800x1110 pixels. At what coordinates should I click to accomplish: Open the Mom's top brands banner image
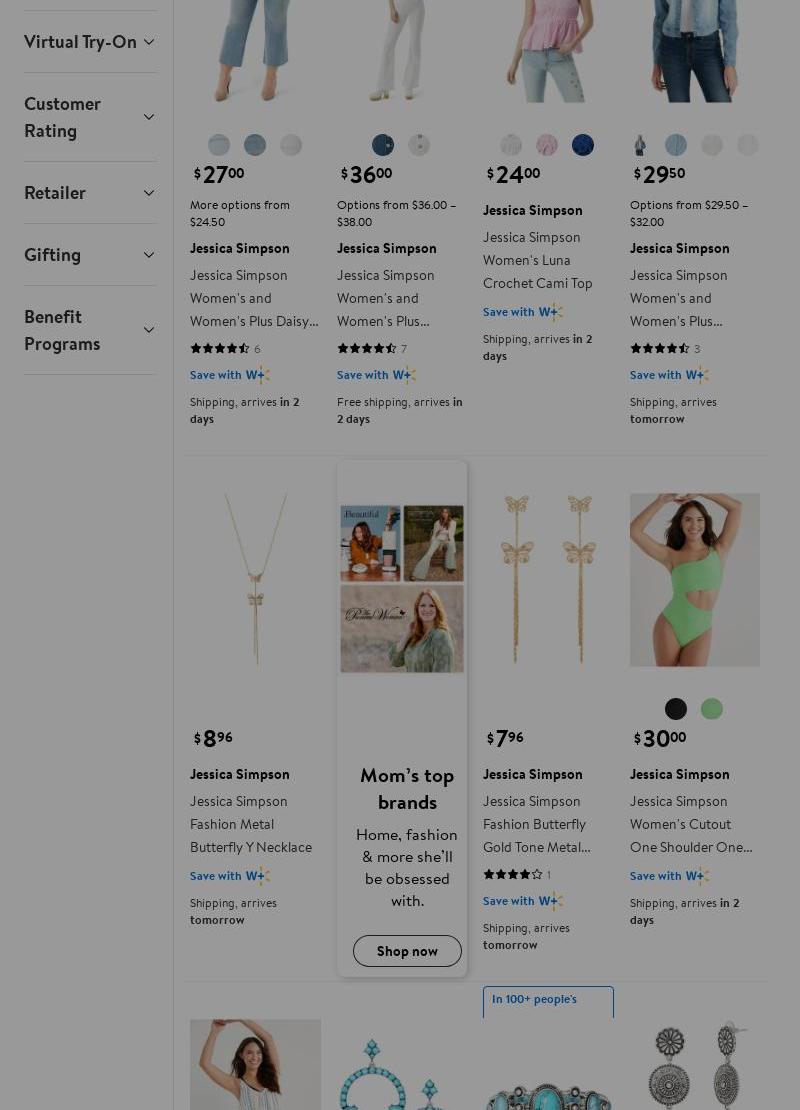[402, 589]
